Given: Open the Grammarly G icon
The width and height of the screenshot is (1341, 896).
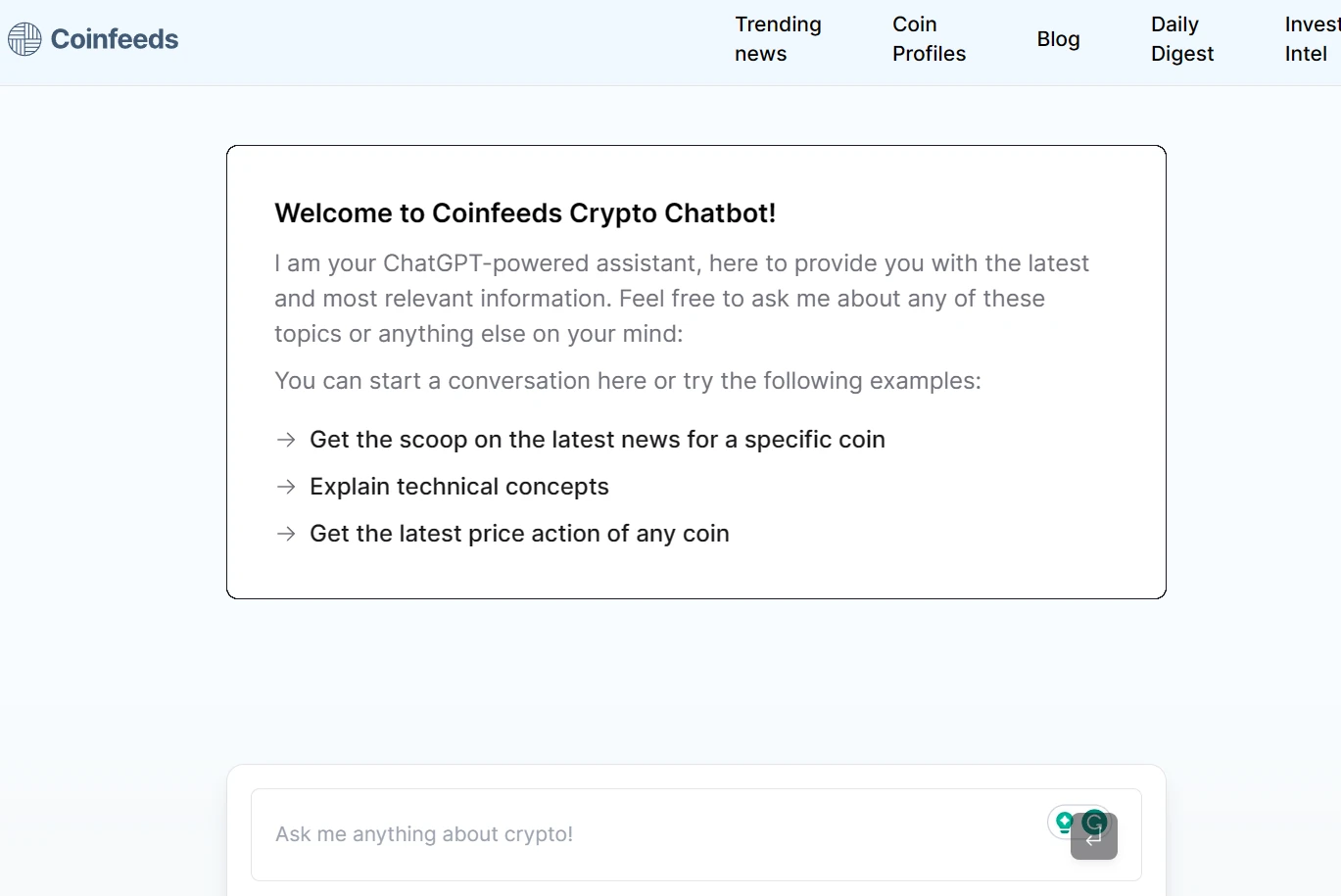Looking at the screenshot, I should [x=1094, y=823].
